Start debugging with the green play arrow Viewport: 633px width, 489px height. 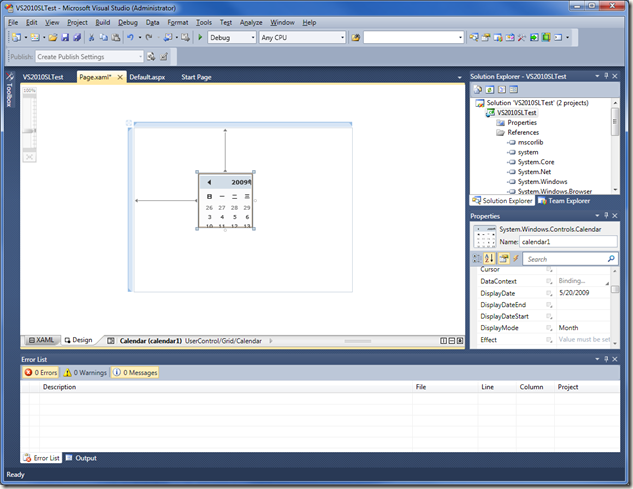(x=200, y=38)
